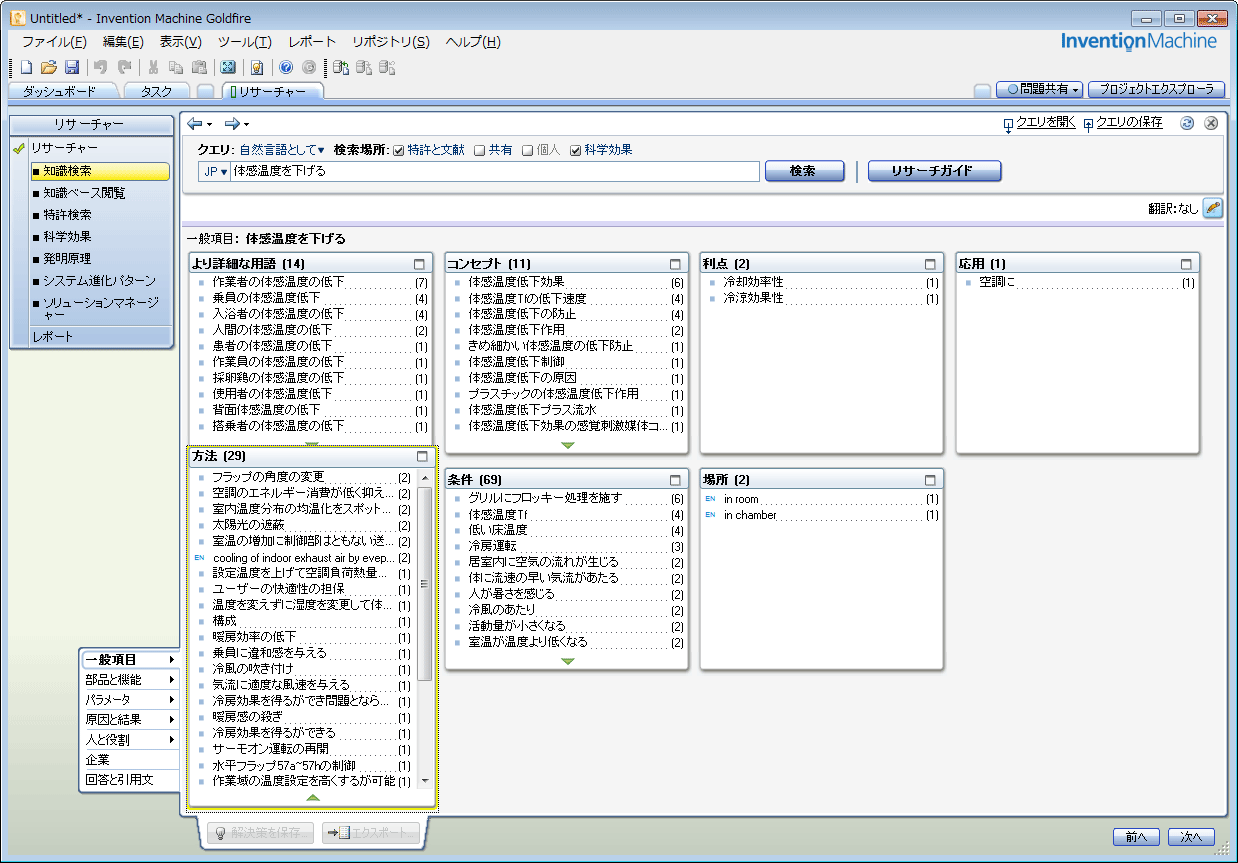Expand more items under より詳細な用語
The width and height of the screenshot is (1238, 863).
click(x=312, y=445)
